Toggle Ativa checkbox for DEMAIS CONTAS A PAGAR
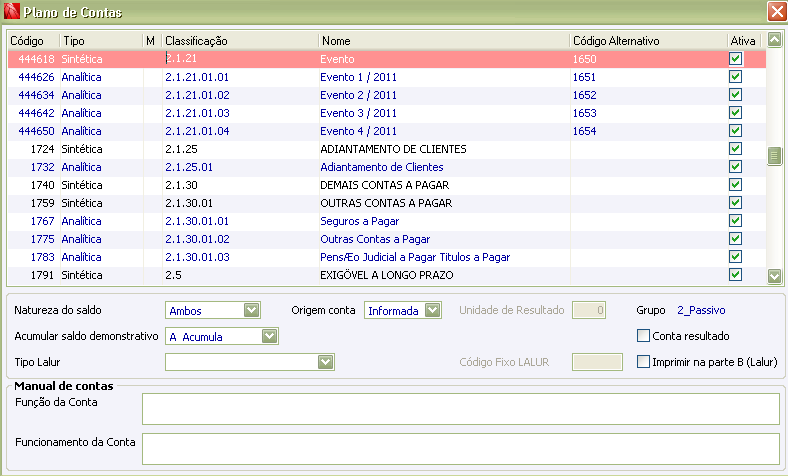788x476 pixels. [735, 185]
